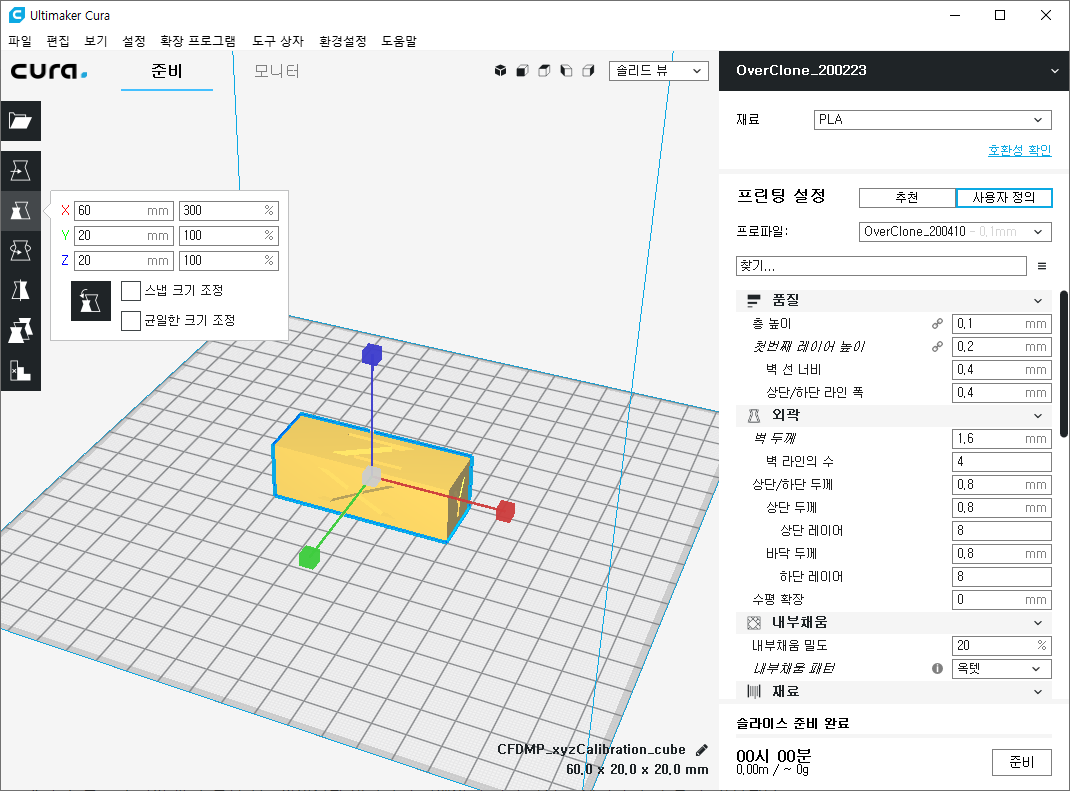Select the Support Blocker tool
1070x791 pixels.
(x=20, y=371)
